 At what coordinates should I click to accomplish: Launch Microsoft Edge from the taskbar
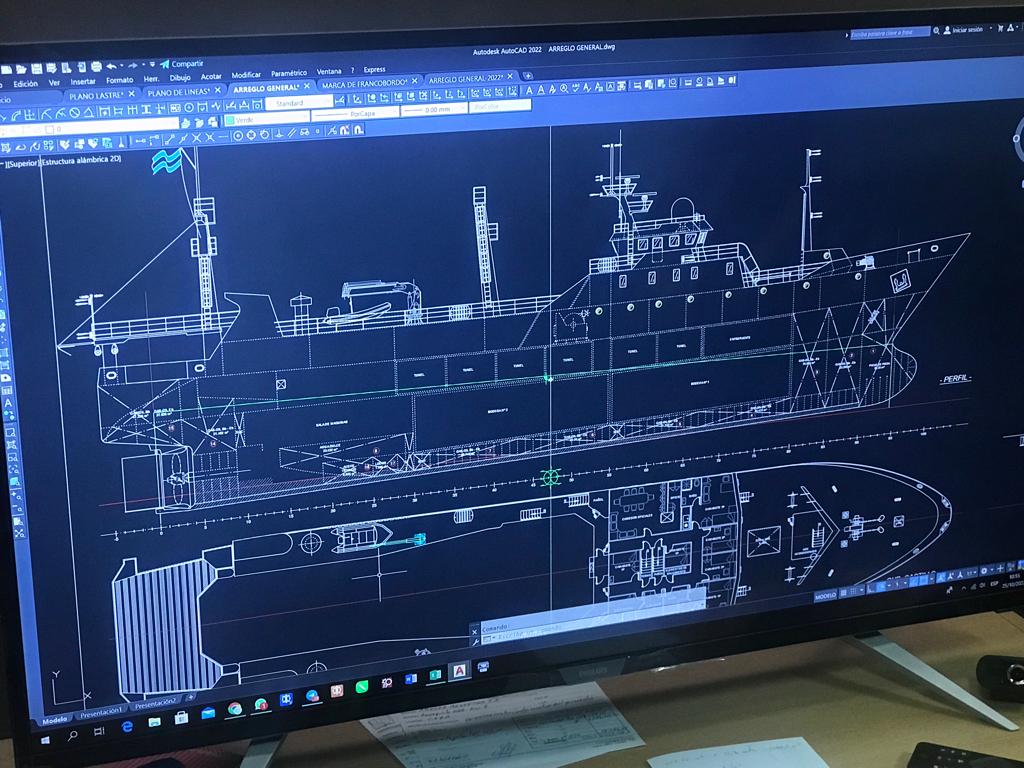[128, 727]
